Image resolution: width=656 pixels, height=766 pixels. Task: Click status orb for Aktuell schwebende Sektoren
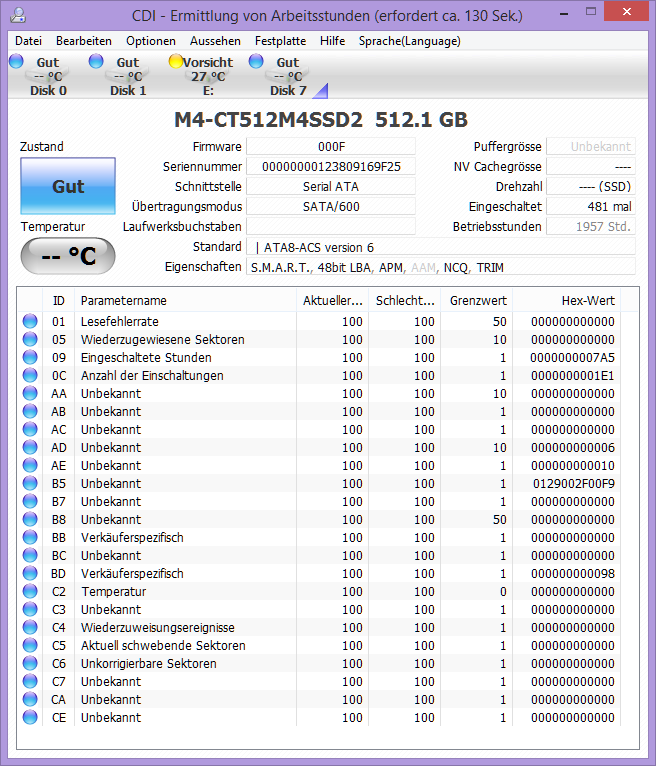tap(30, 645)
